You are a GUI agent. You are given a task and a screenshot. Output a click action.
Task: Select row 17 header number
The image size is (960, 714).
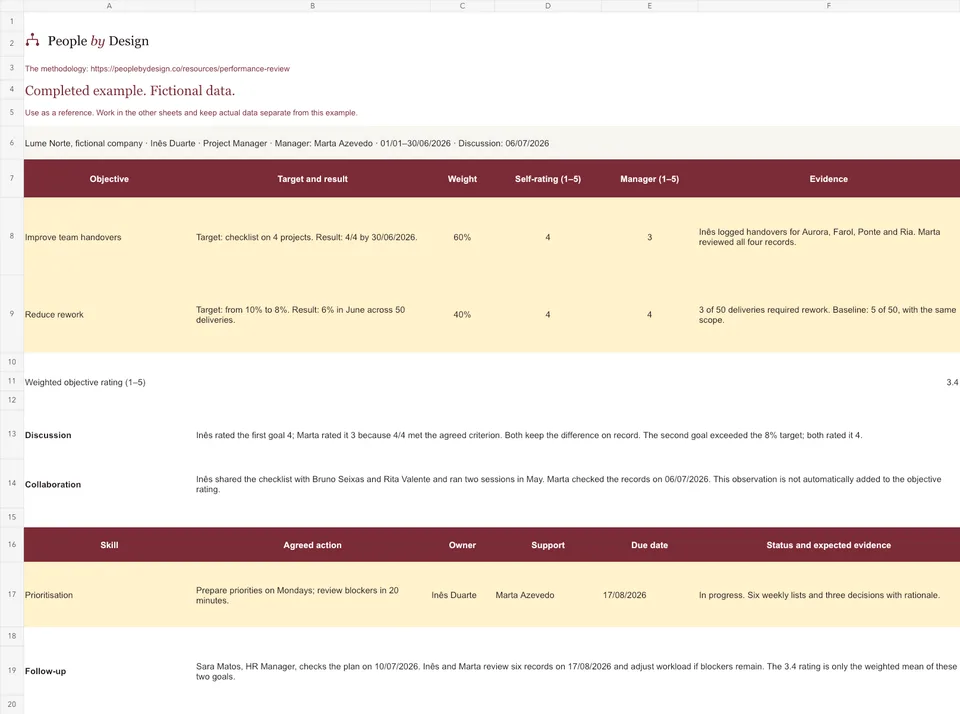click(12, 595)
